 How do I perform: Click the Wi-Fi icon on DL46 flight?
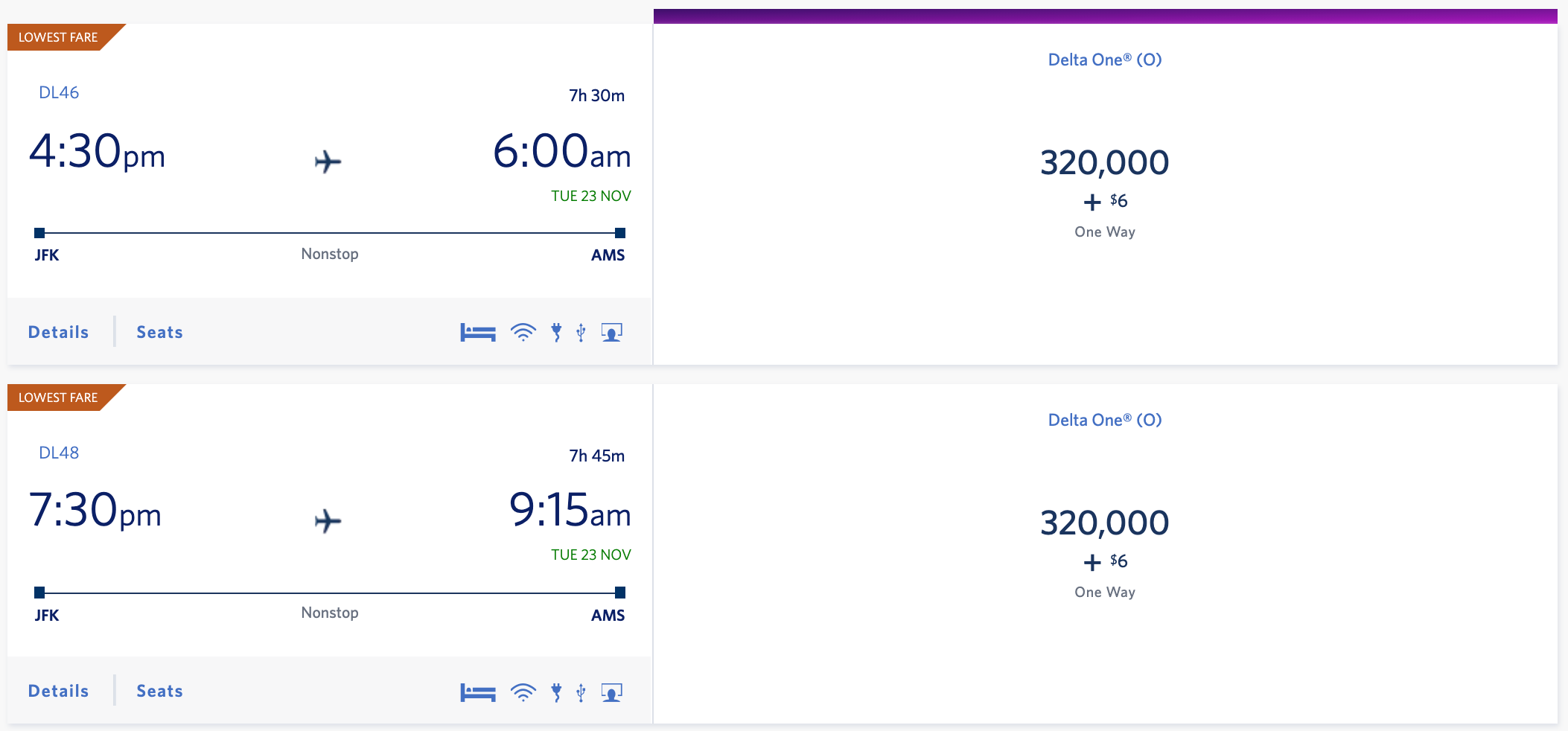tap(523, 332)
